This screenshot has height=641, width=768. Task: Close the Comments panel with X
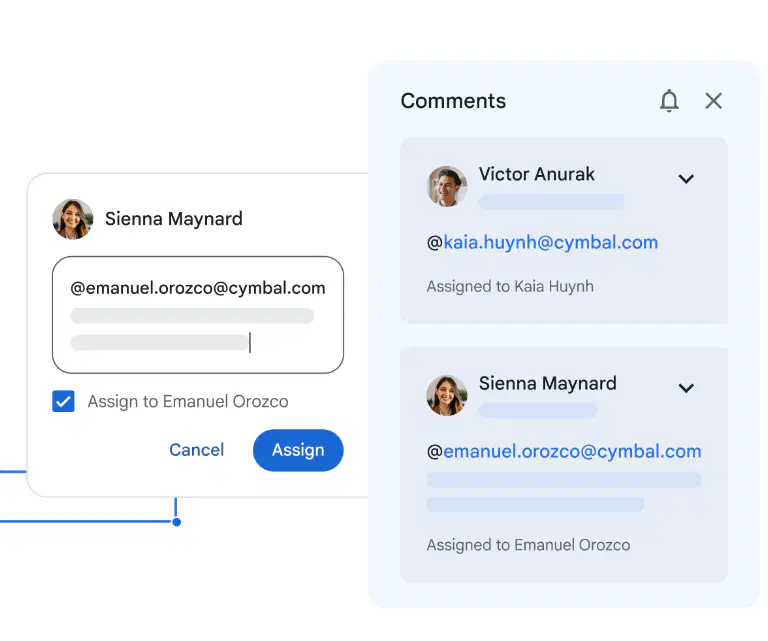tap(713, 101)
